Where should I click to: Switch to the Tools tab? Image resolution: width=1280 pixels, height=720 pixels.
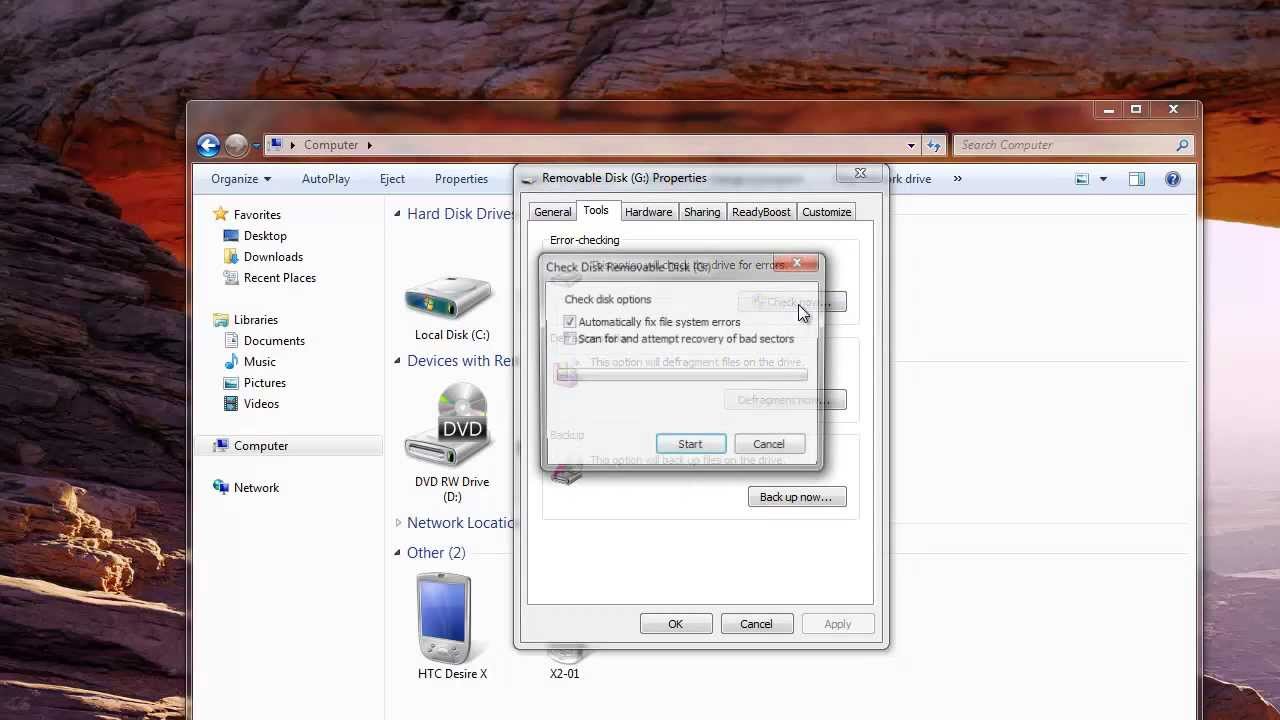point(596,210)
